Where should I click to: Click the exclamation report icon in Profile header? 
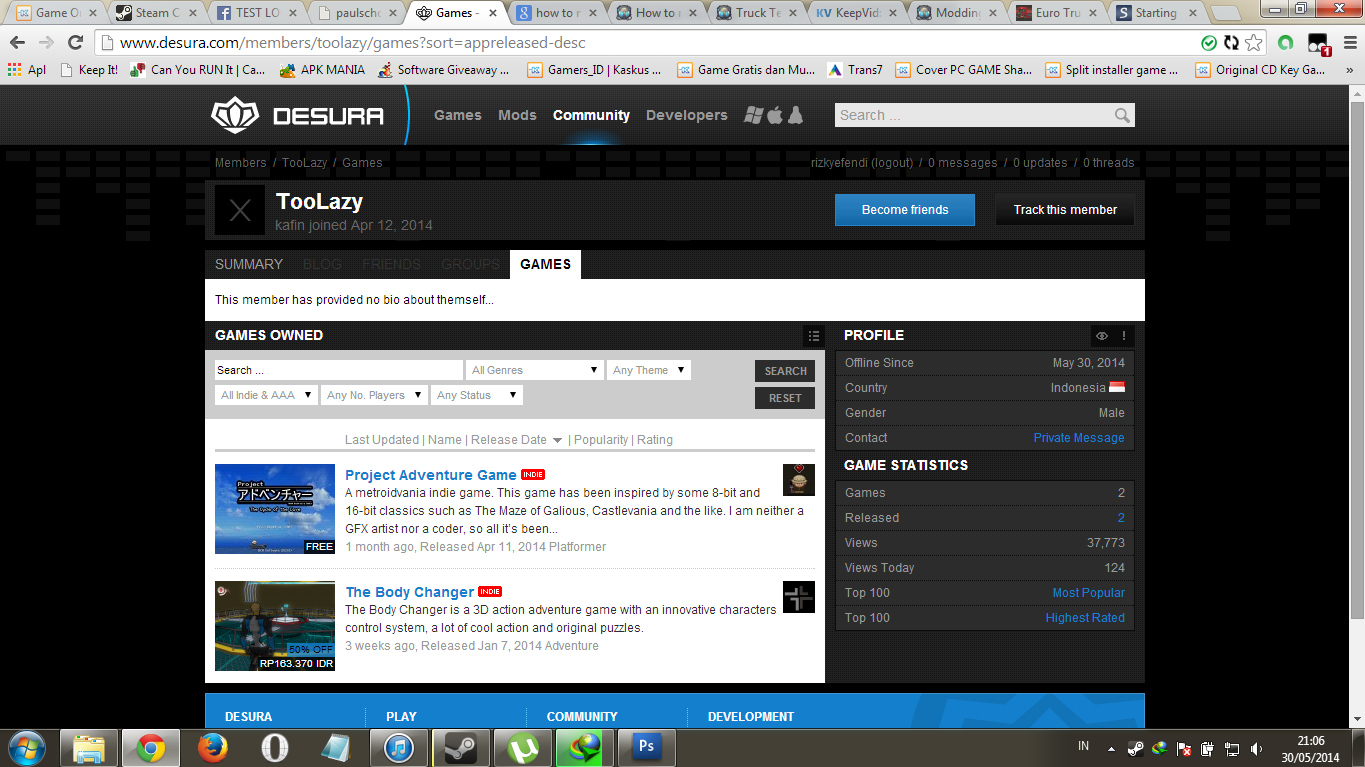point(1124,336)
